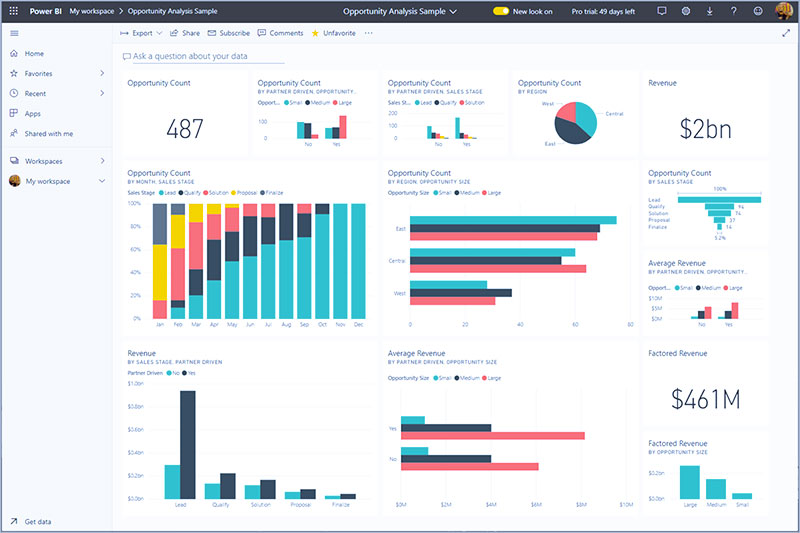Screen dimensions: 800x533
Task: Click the feedback smiley icon
Action: click(758, 11)
